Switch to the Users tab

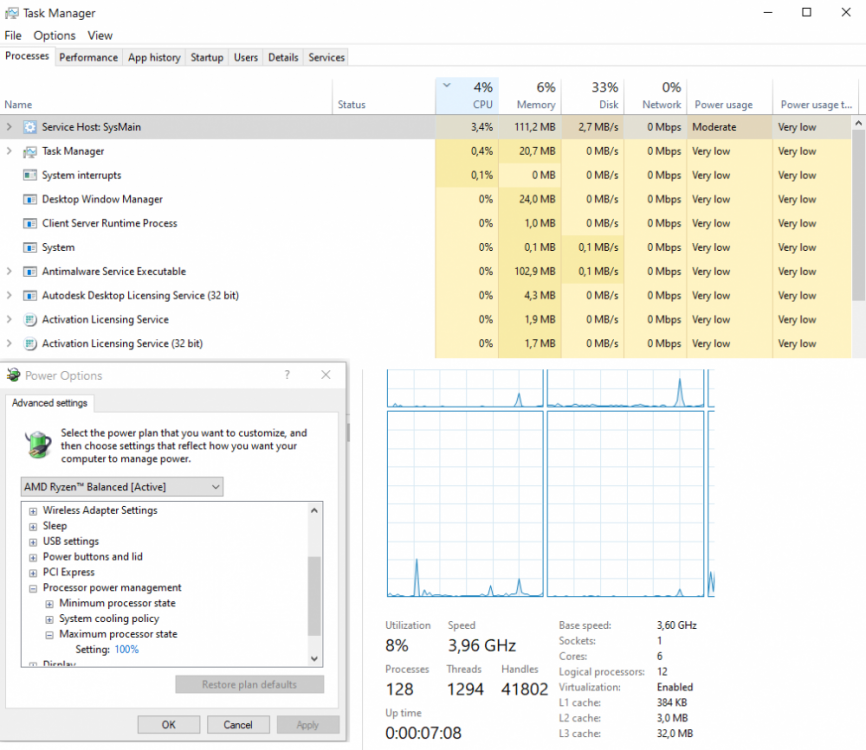(x=246, y=57)
